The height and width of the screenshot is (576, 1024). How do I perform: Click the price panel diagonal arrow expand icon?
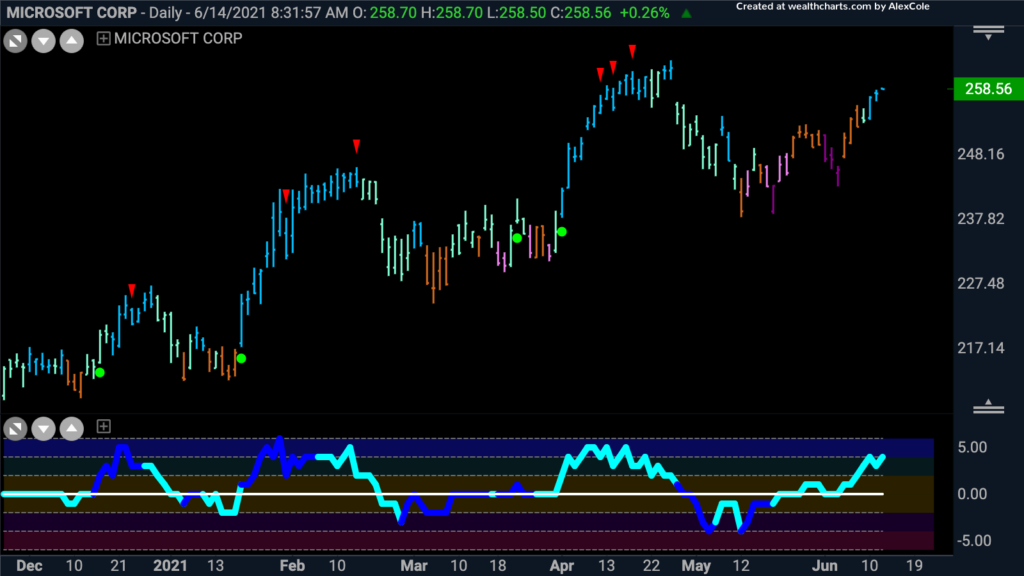16,41
